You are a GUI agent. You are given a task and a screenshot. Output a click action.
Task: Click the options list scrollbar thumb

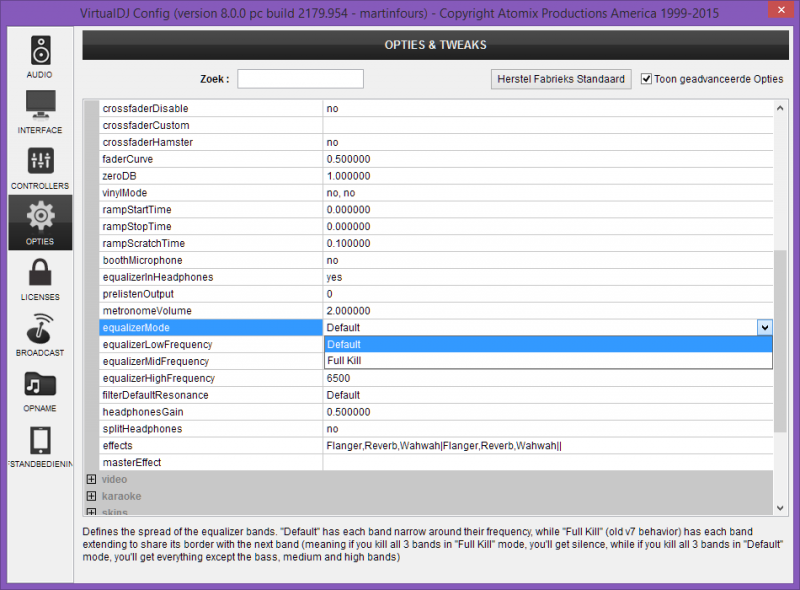pyautogui.click(x=780, y=341)
